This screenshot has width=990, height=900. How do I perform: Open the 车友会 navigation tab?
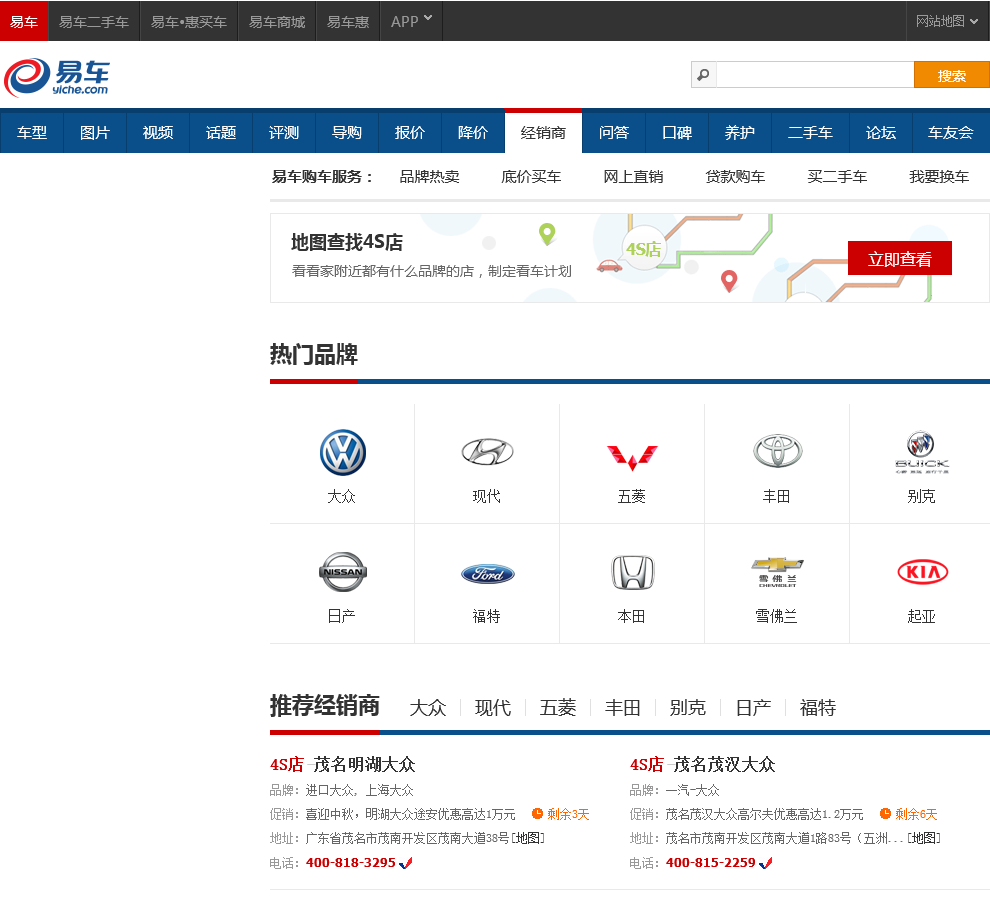tap(951, 133)
